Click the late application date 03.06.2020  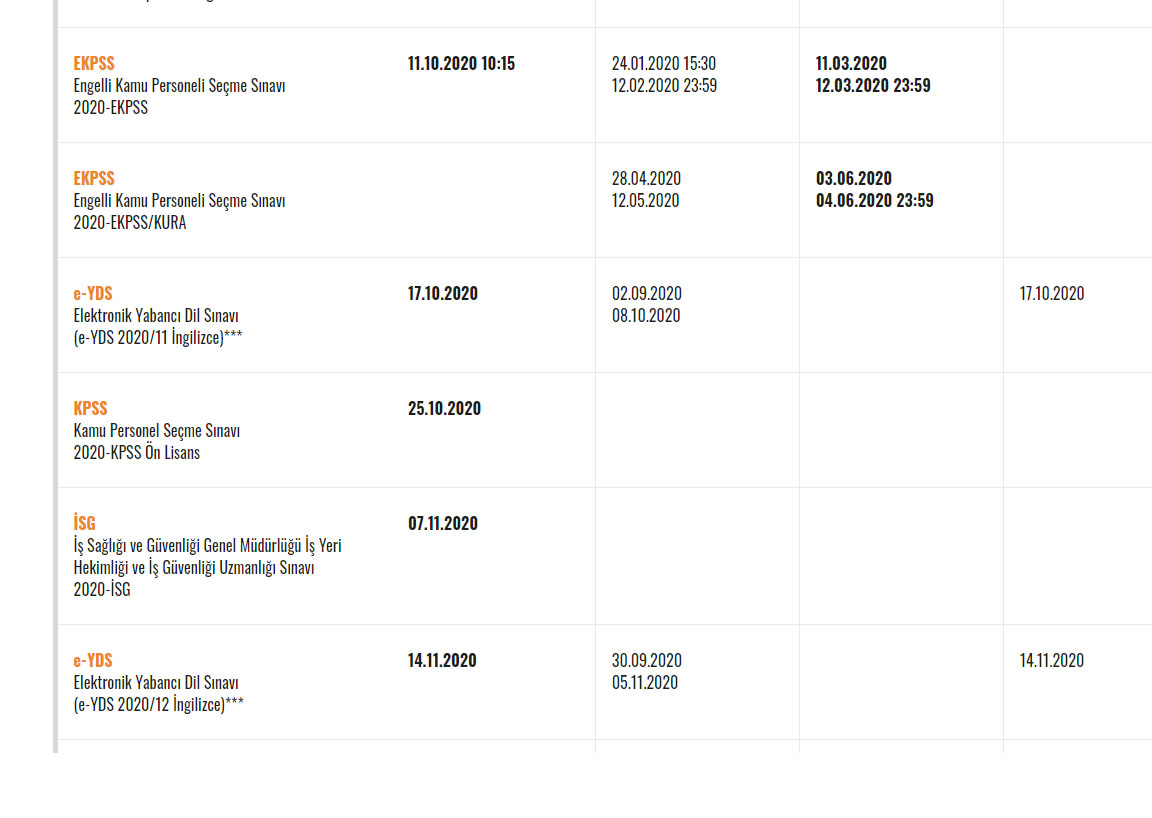tap(853, 178)
